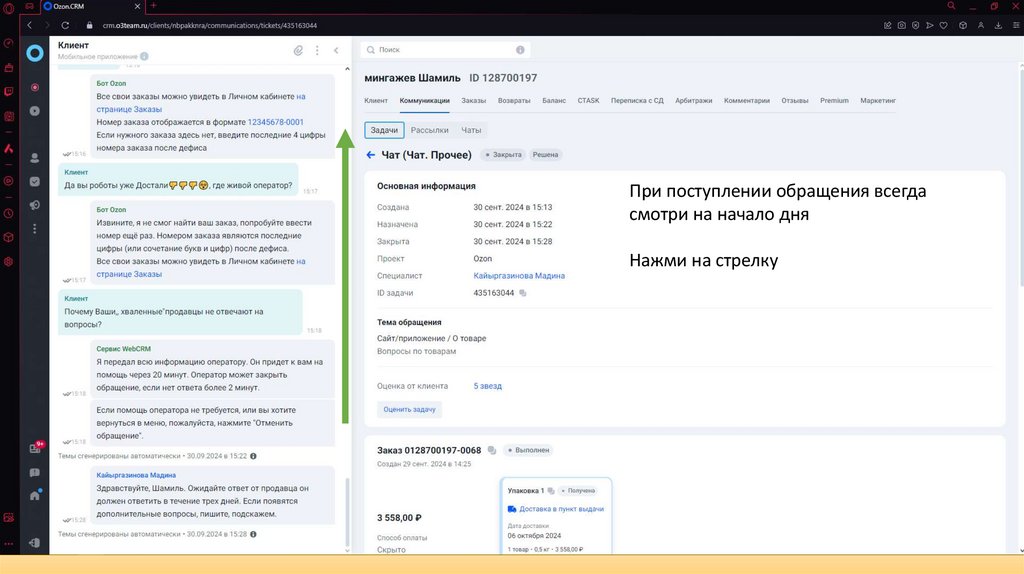Reload the page in the browser toolbar

tap(65, 25)
